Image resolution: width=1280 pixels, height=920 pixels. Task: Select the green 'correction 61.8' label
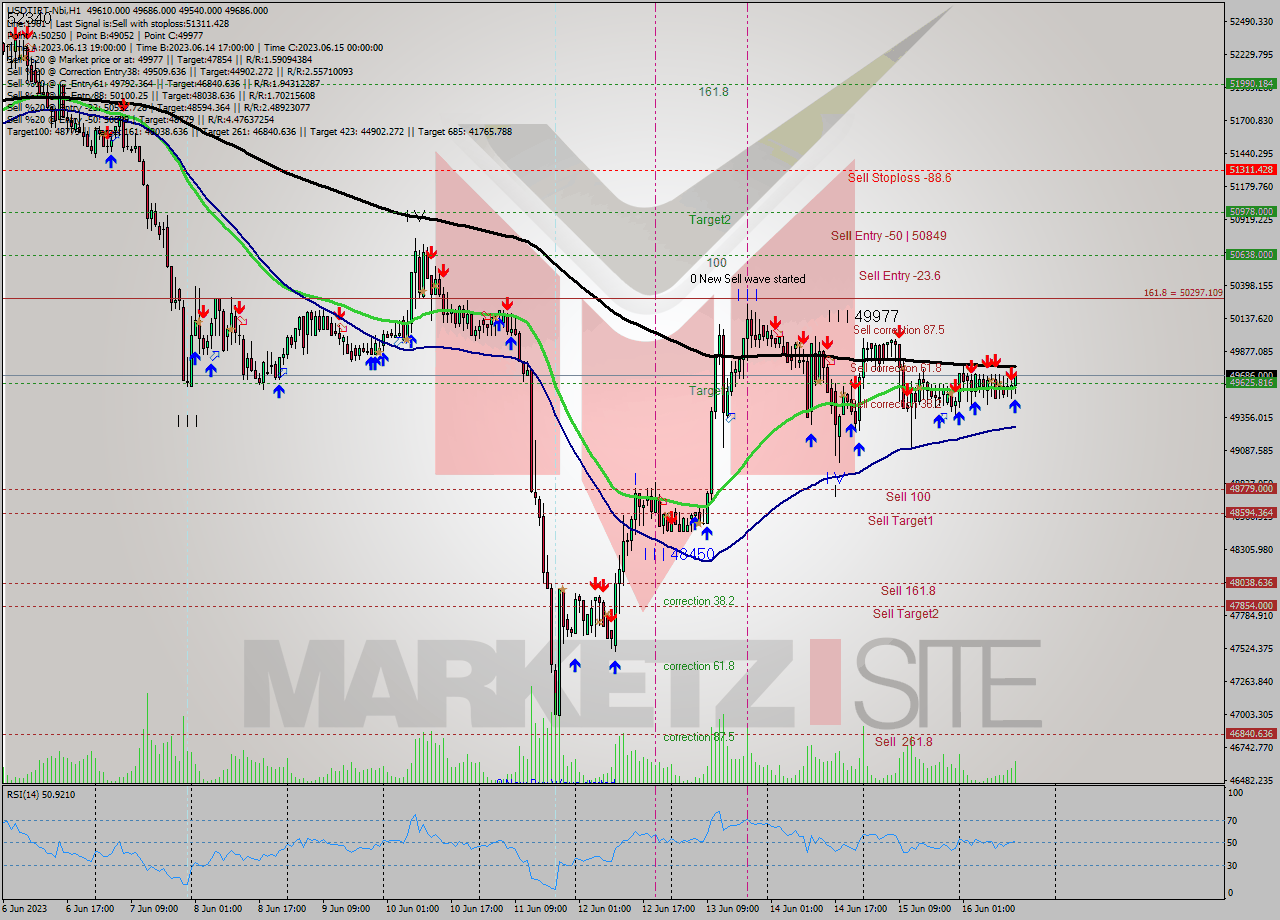click(699, 666)
